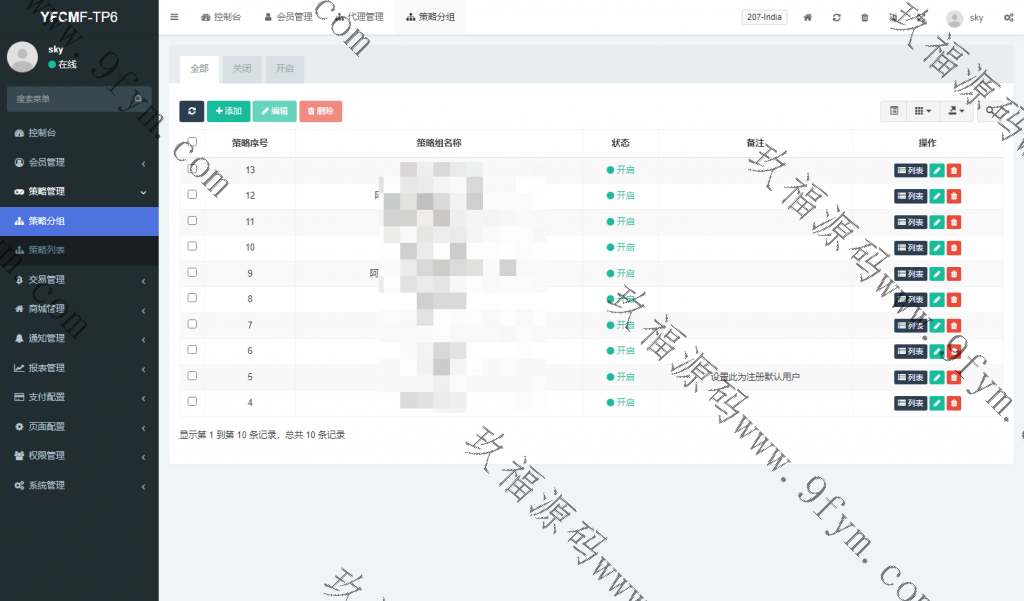Switch to the 关闭 filter tab
This screenshot has height=601, width=1024.
(x=242, y=69)
